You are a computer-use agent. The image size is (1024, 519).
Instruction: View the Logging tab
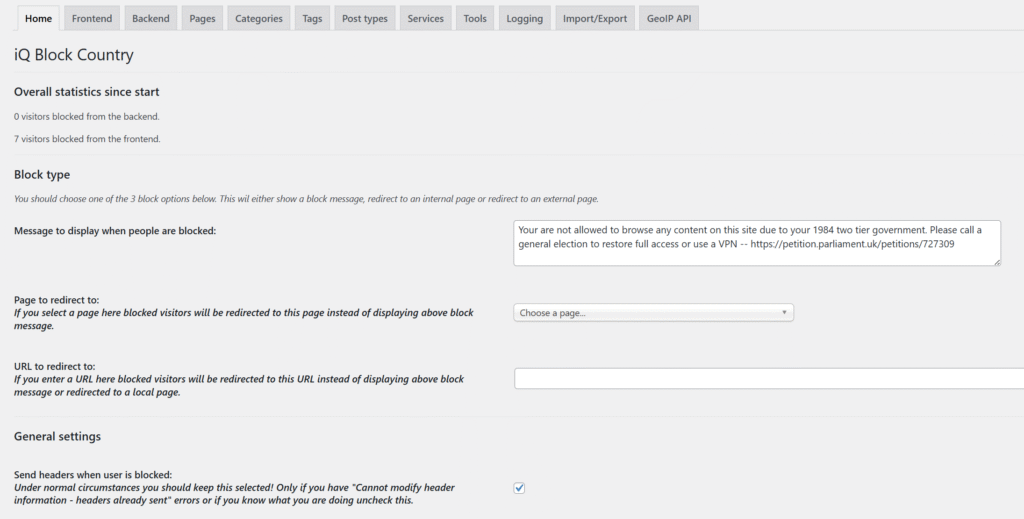click(524, 18)
